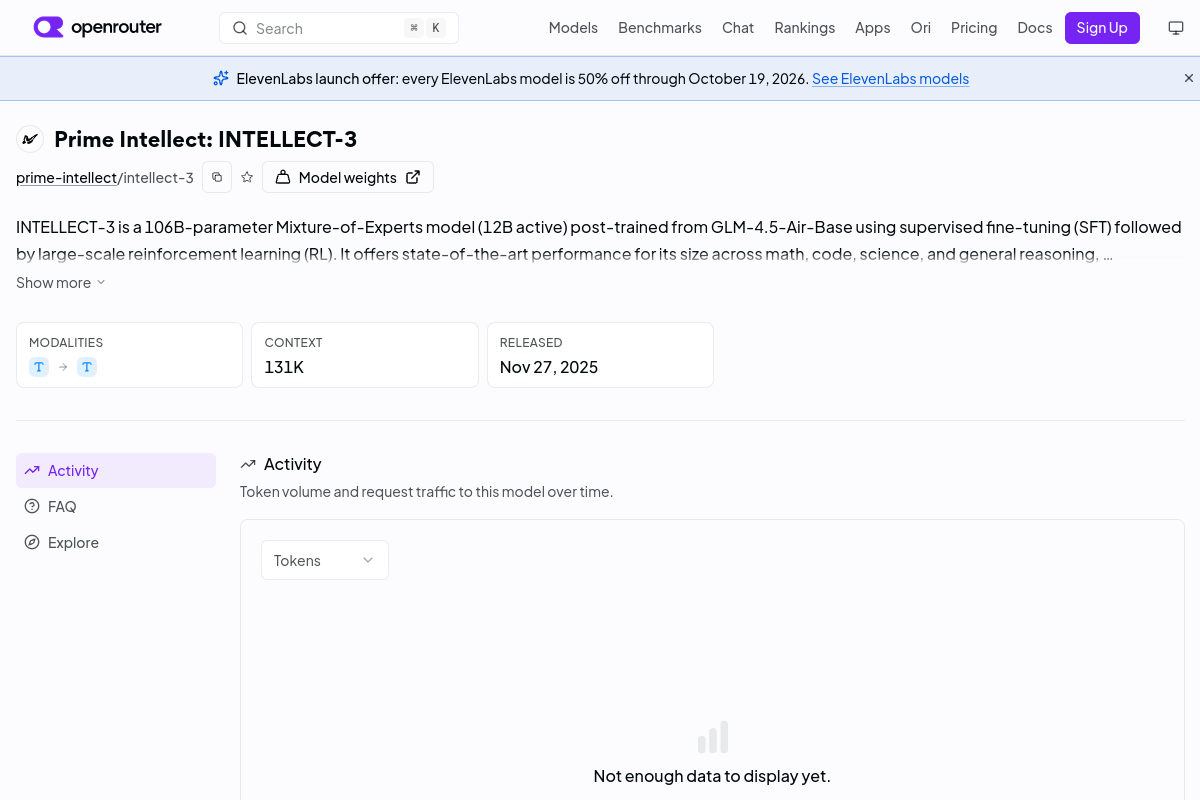The width and height of the screenshot is (1200, 800).
Task: Open the Models nav item
Action: coord(573,28)
